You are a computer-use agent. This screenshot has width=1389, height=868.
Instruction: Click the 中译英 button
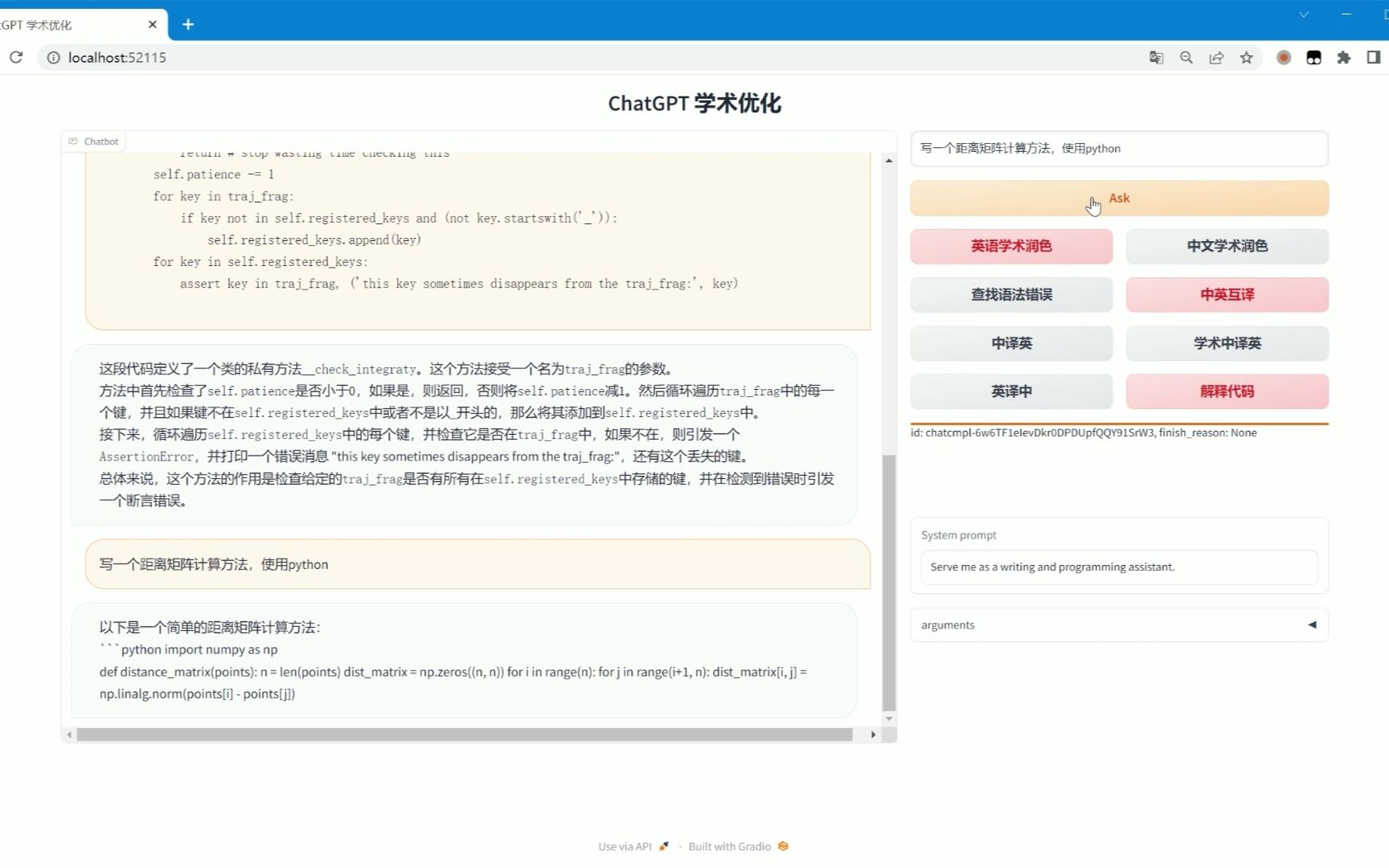pyautogui.click(x=1011, y=343)
